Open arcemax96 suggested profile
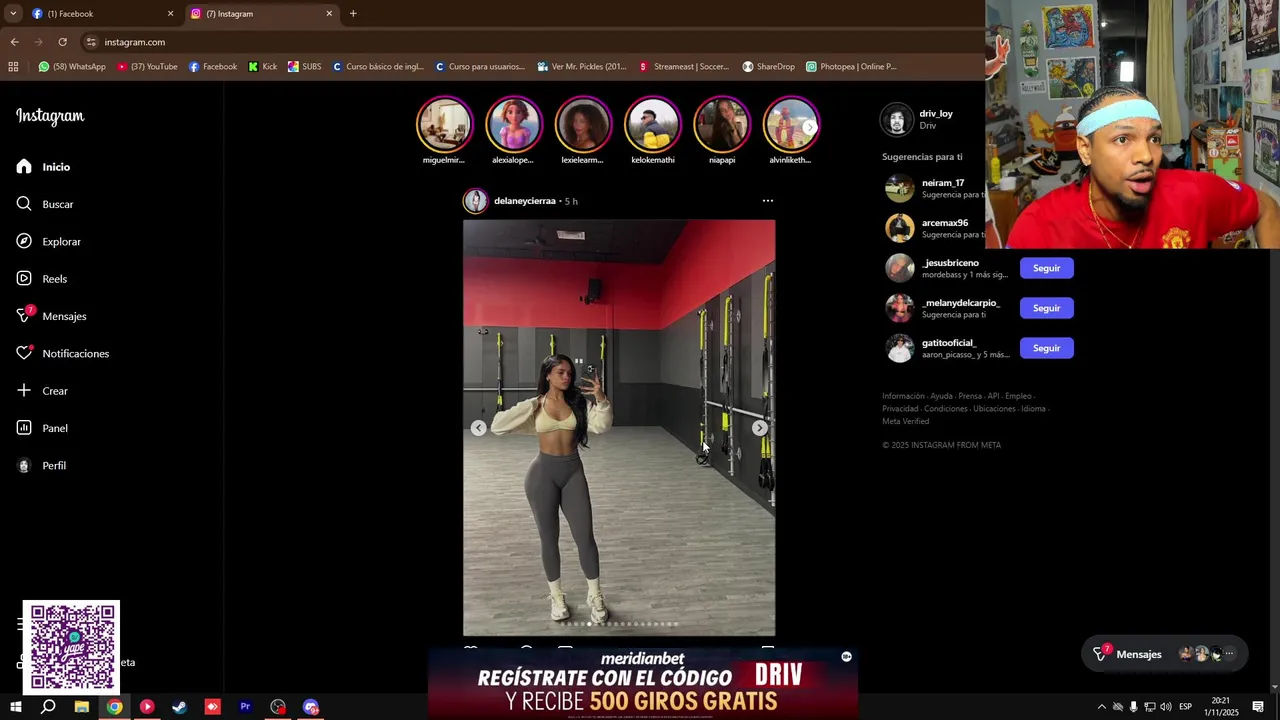Viewport: 1280px width, 720px height. click(945, 223)
